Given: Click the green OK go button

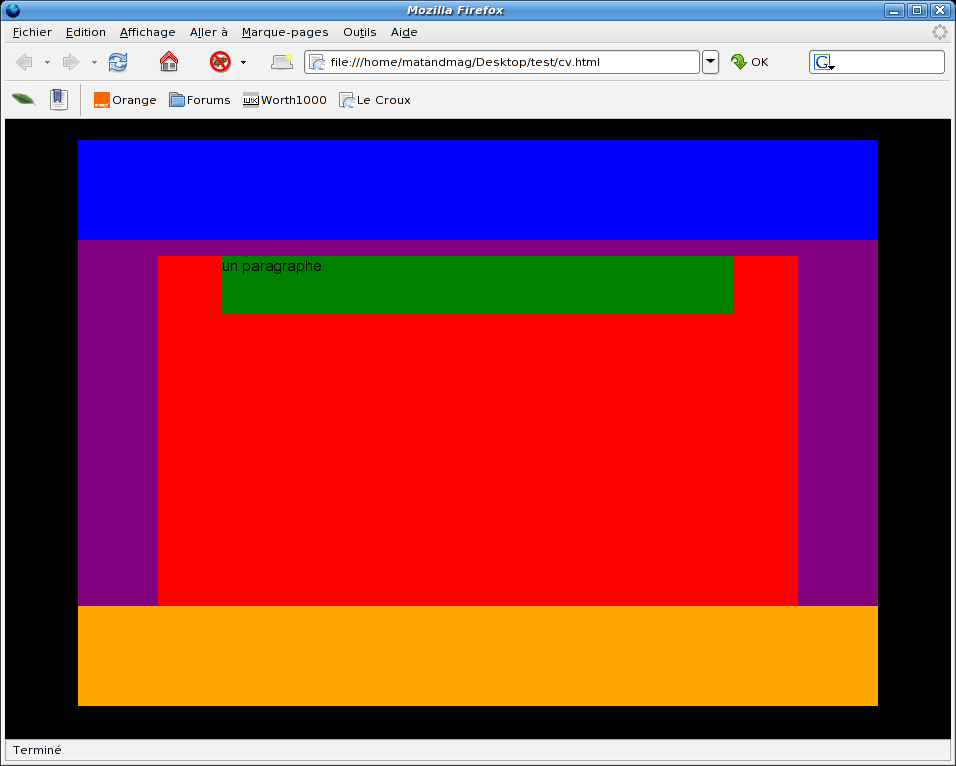Looking at the screenshot, I should click(749, 62).
